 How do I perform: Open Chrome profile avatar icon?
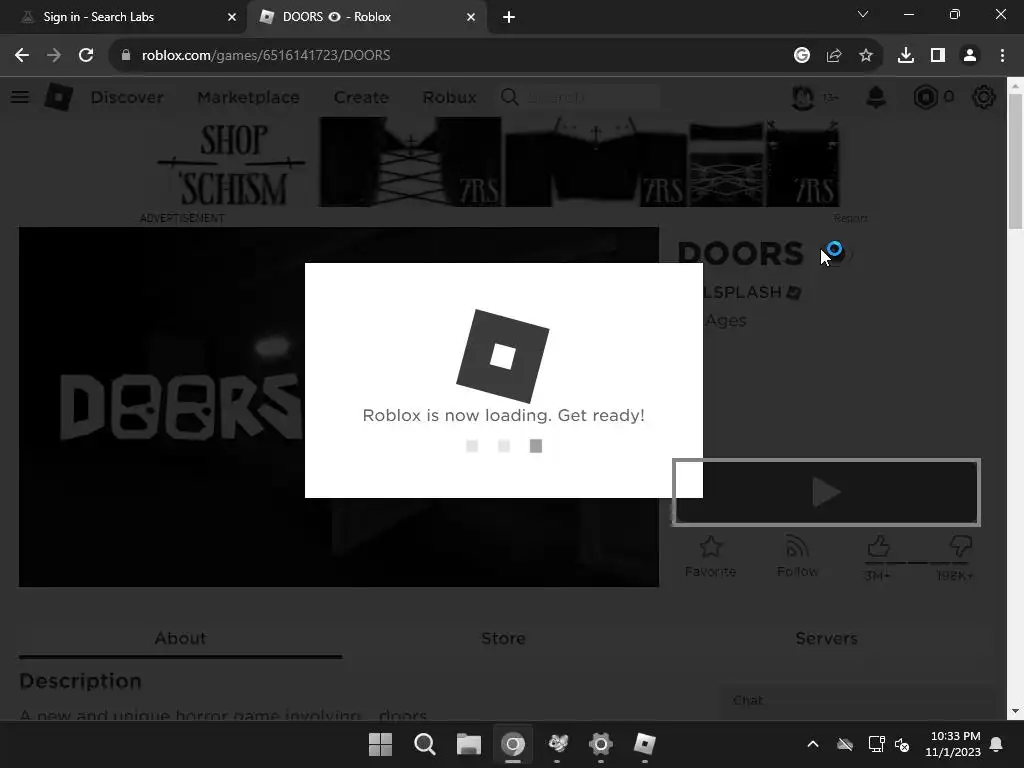point(970,56)
